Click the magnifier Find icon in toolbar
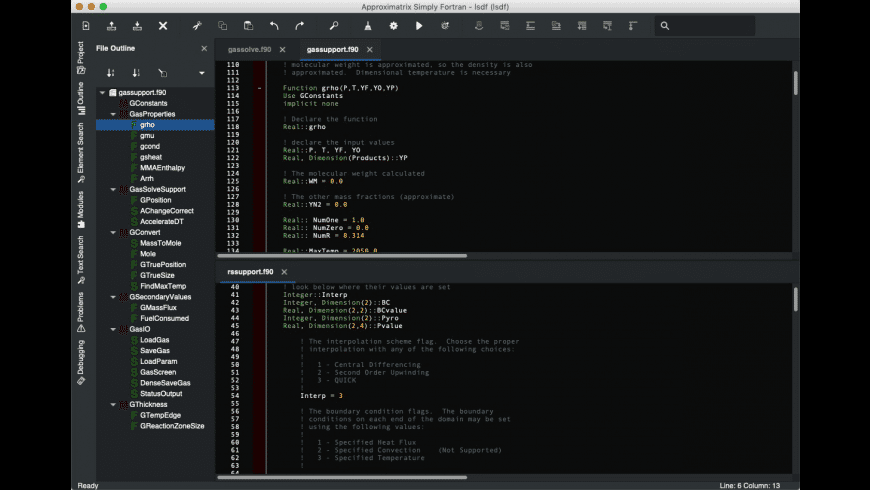The height and width of the screenshot is (490, 870). (x=334, y=25)
